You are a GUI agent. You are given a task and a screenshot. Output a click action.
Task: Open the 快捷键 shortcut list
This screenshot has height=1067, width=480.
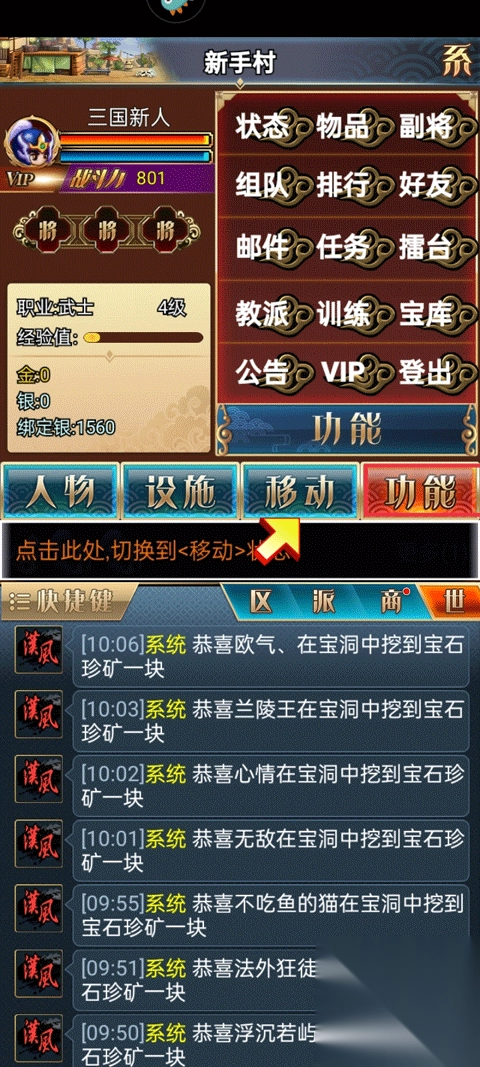(x=63, y=602)
